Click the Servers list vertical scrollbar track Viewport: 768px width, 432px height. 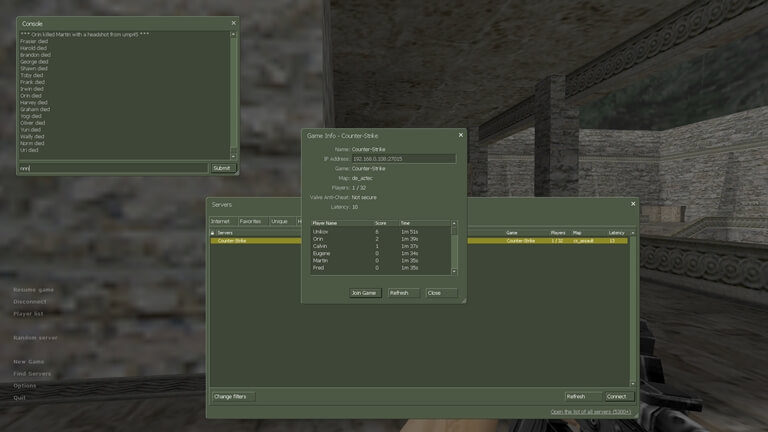(633, 309)
